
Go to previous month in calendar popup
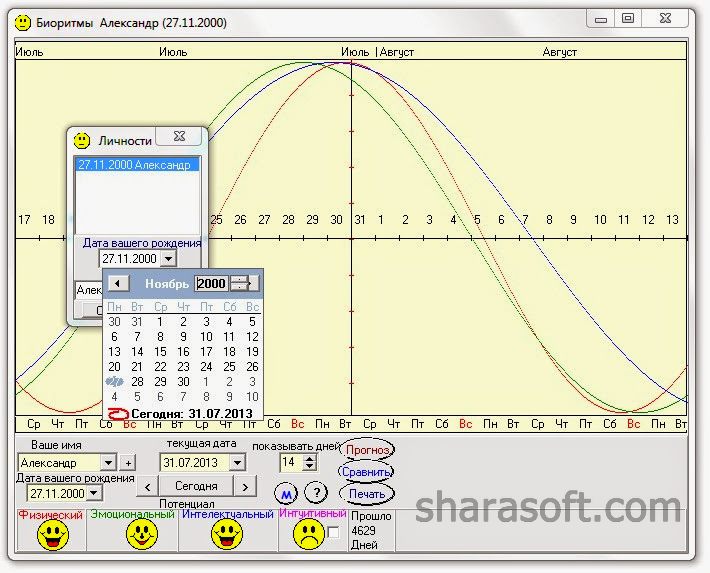point(118,284)
